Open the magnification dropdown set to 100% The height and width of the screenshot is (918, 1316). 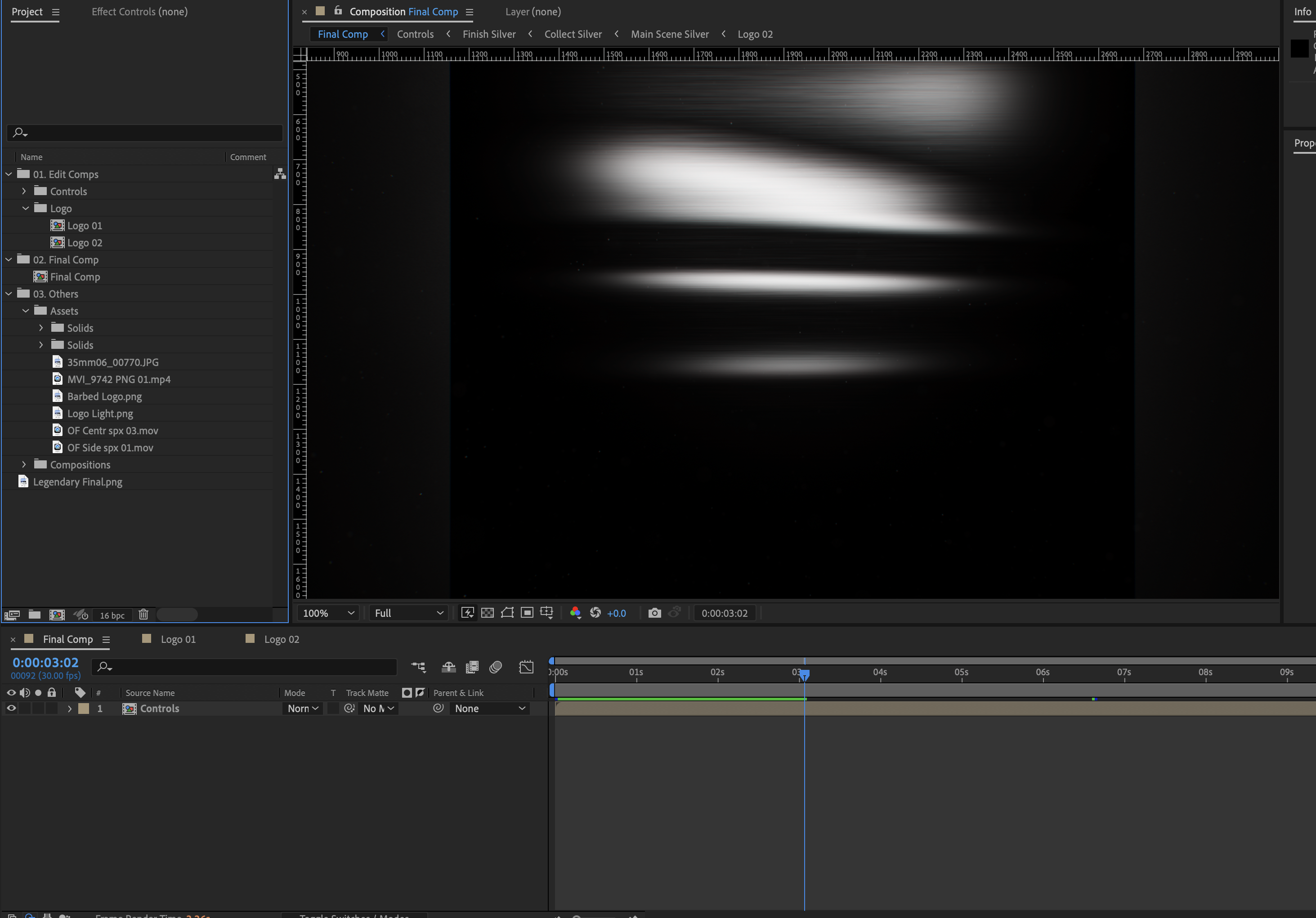click(327, 613)
